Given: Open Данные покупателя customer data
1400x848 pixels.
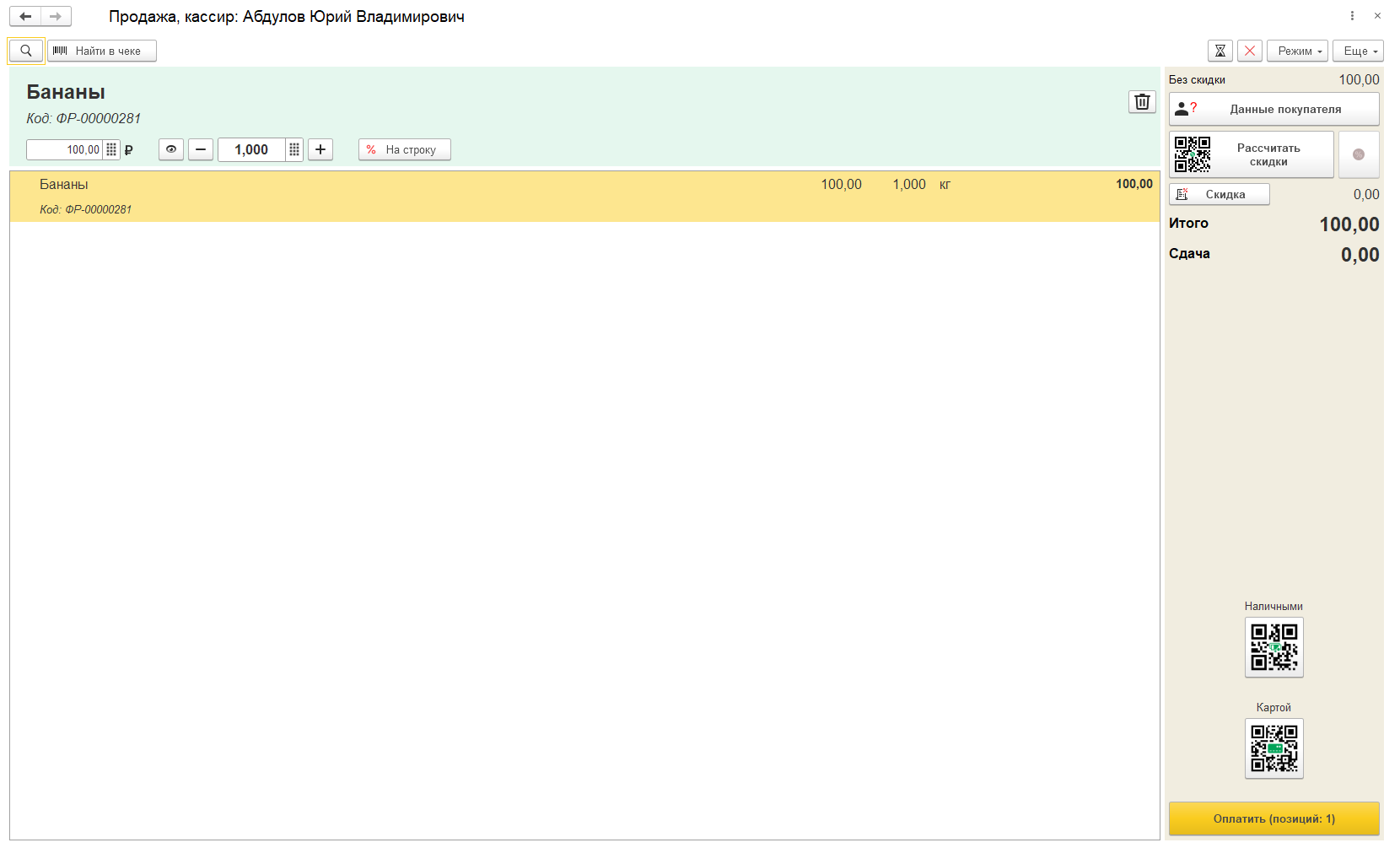Looking at the screenshot, I should tap(1273, 110).
